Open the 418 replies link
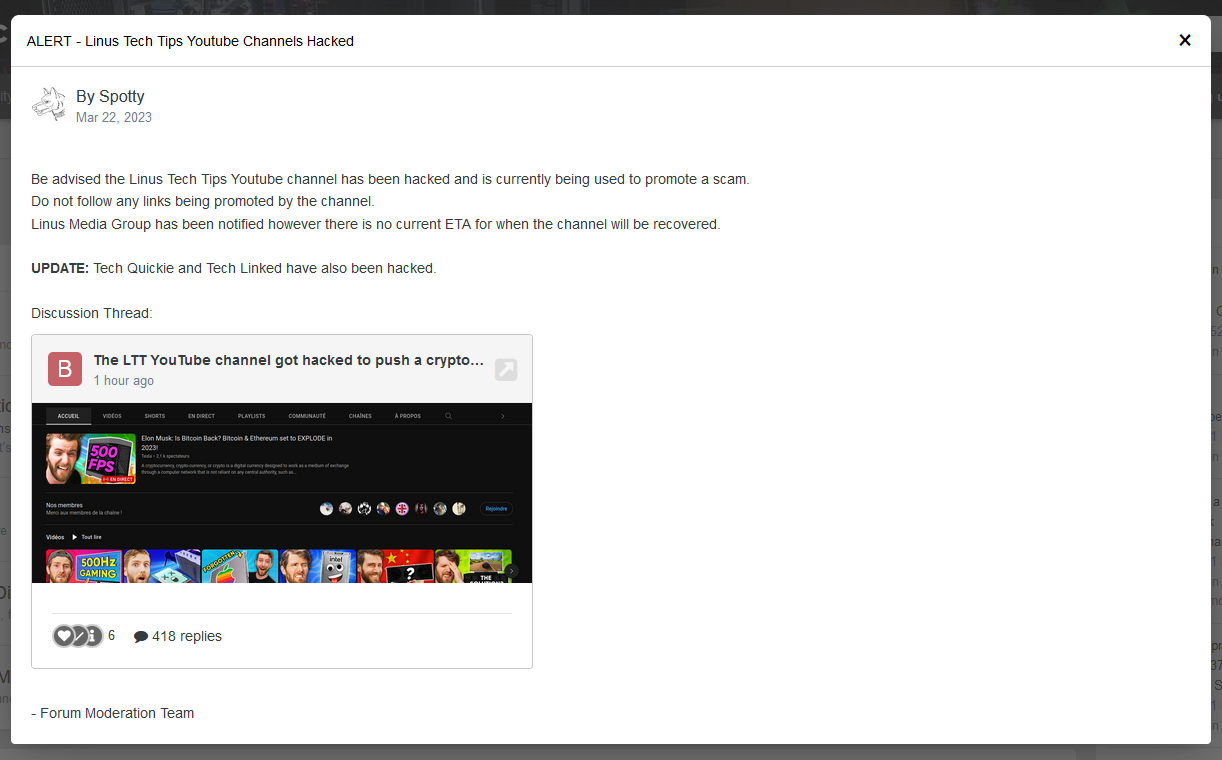This screenshot has width=1222, height=760. 187,636
